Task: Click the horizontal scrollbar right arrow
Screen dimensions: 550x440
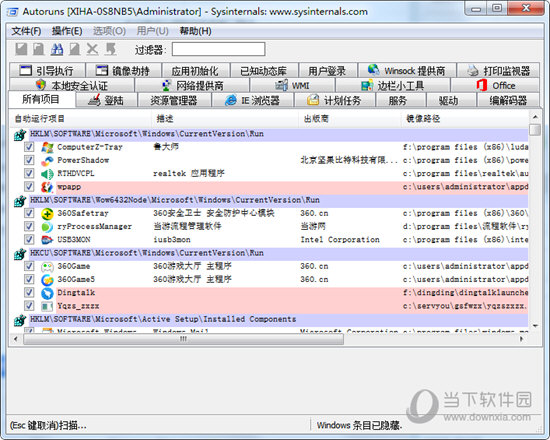Action: point(522,339)
